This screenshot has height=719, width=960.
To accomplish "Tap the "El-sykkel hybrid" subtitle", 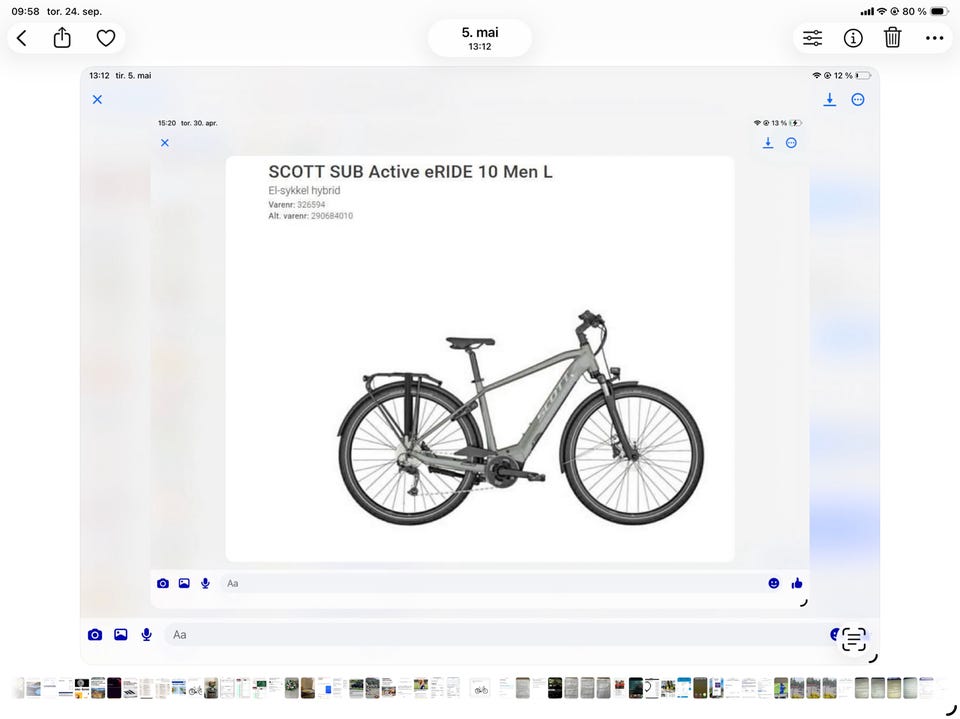I will [x=304, y=190].
